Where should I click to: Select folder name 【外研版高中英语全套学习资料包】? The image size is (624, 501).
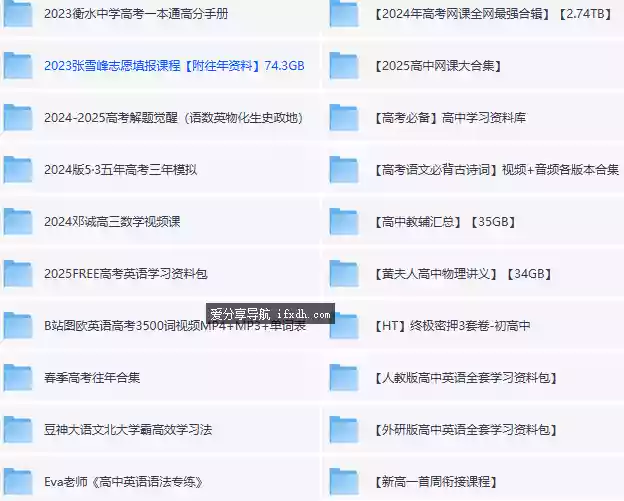pos(466,429)
